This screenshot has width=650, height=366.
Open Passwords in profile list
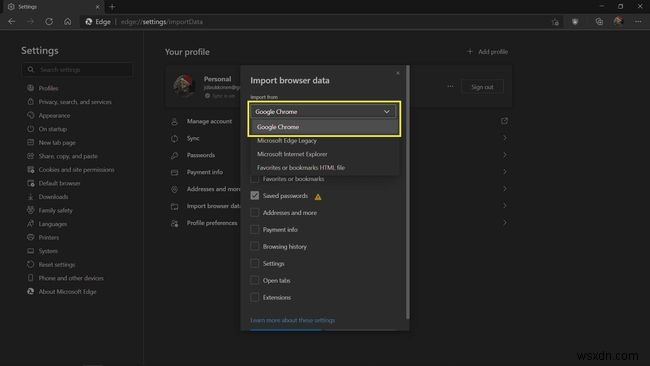[x=201, y=155]
